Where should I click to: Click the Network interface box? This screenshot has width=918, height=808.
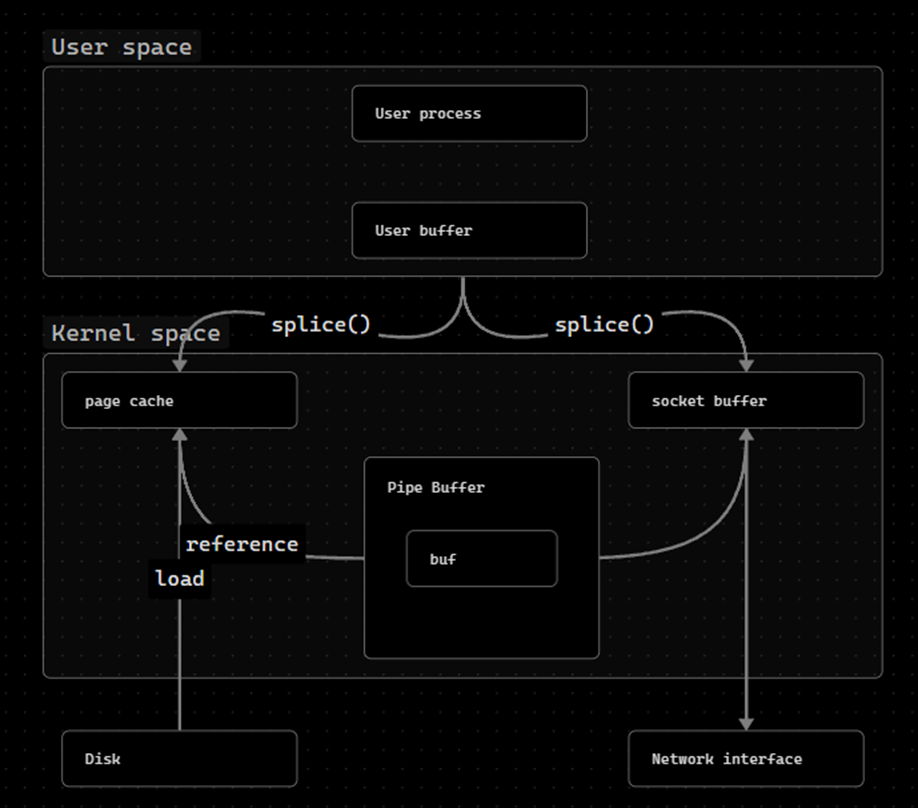[x=745, y=758]
